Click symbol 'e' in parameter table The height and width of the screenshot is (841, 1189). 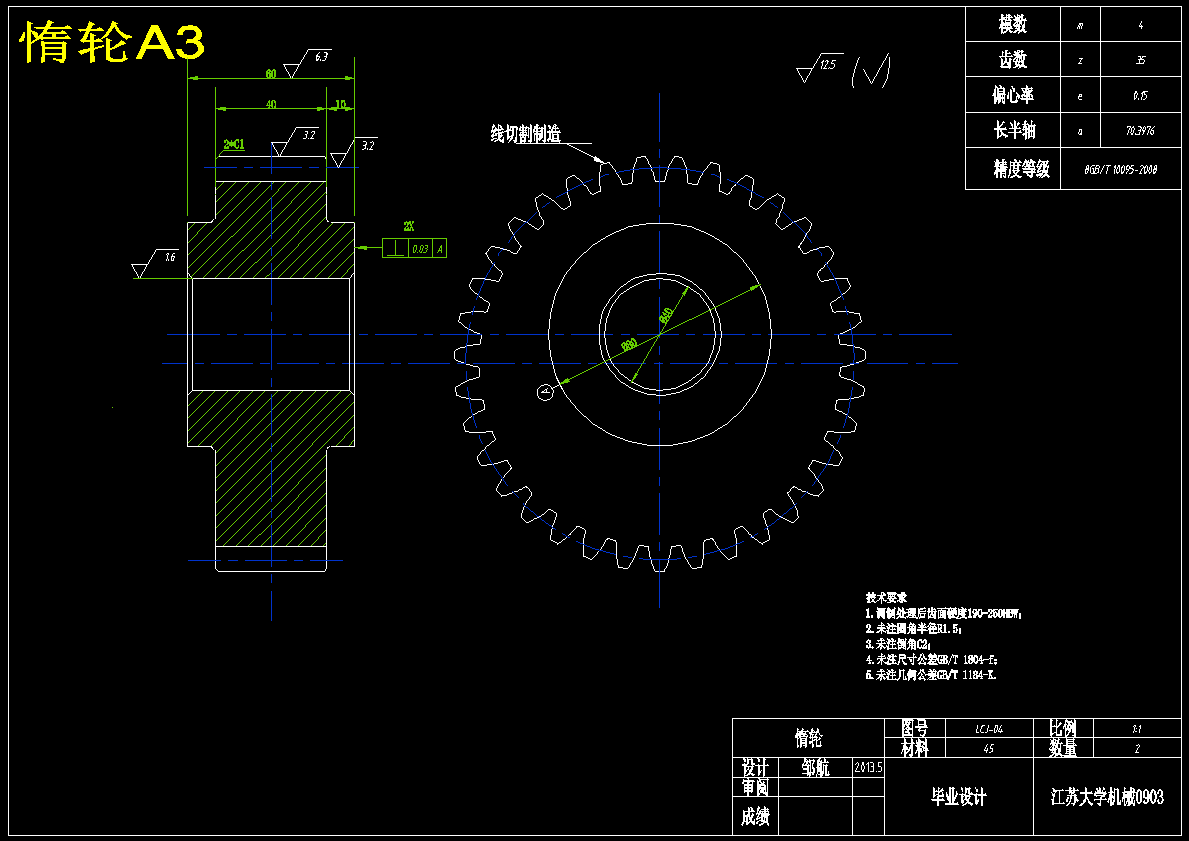click(x=1080, y=96)
